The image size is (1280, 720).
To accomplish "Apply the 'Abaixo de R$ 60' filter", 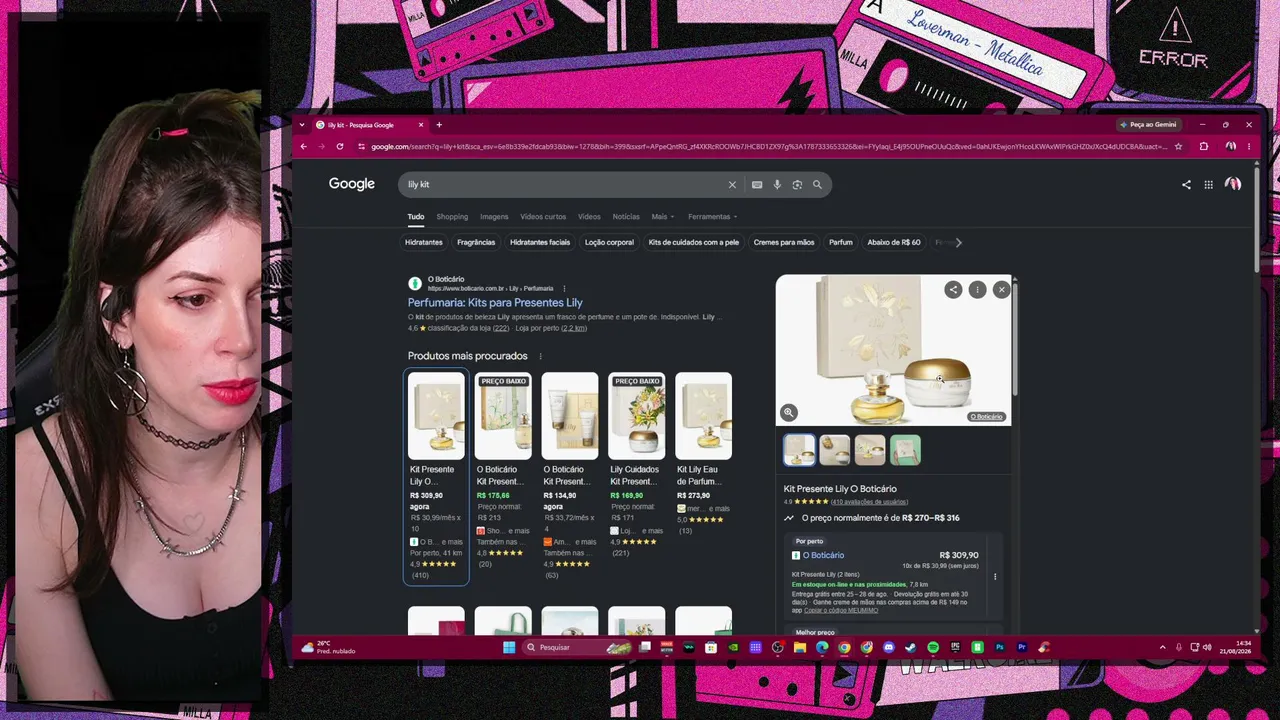I will [x=894, y=243].
